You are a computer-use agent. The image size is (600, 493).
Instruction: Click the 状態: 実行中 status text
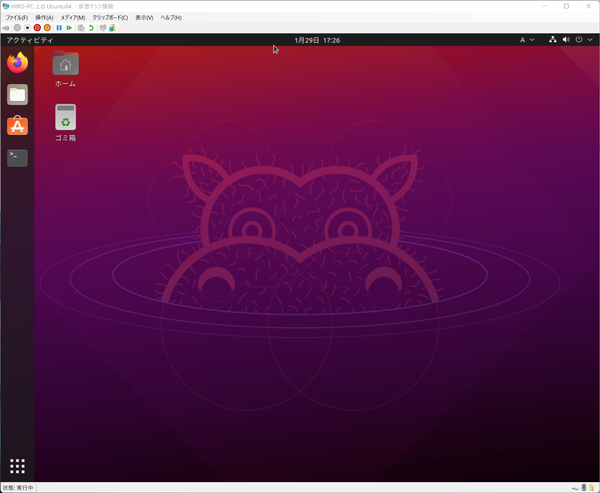(x=18, y=488)
